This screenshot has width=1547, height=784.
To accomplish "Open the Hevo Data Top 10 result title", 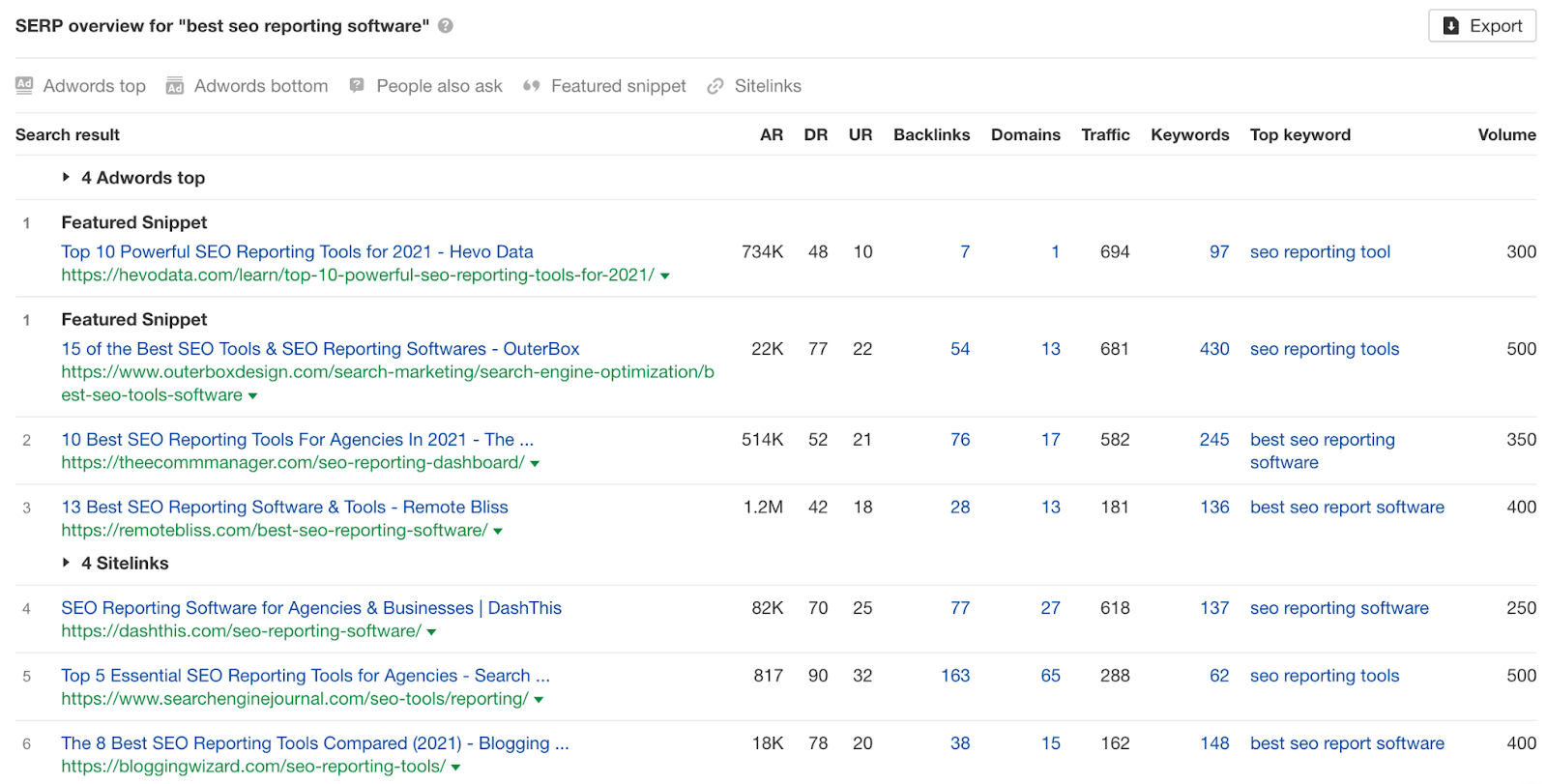I will (x=297, y=251).
